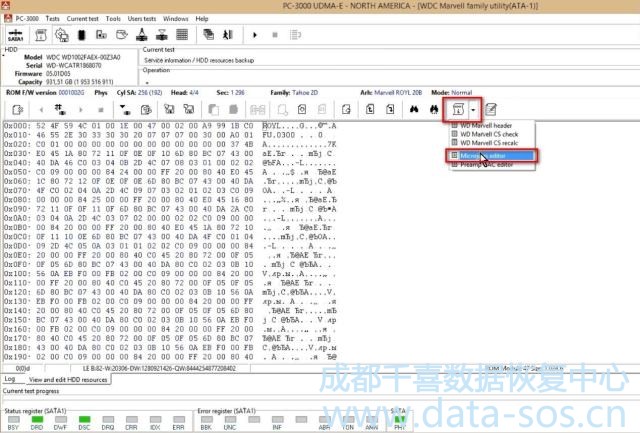Click the stop square in top toolbar

pyautogui.click(x=275, y=35)
